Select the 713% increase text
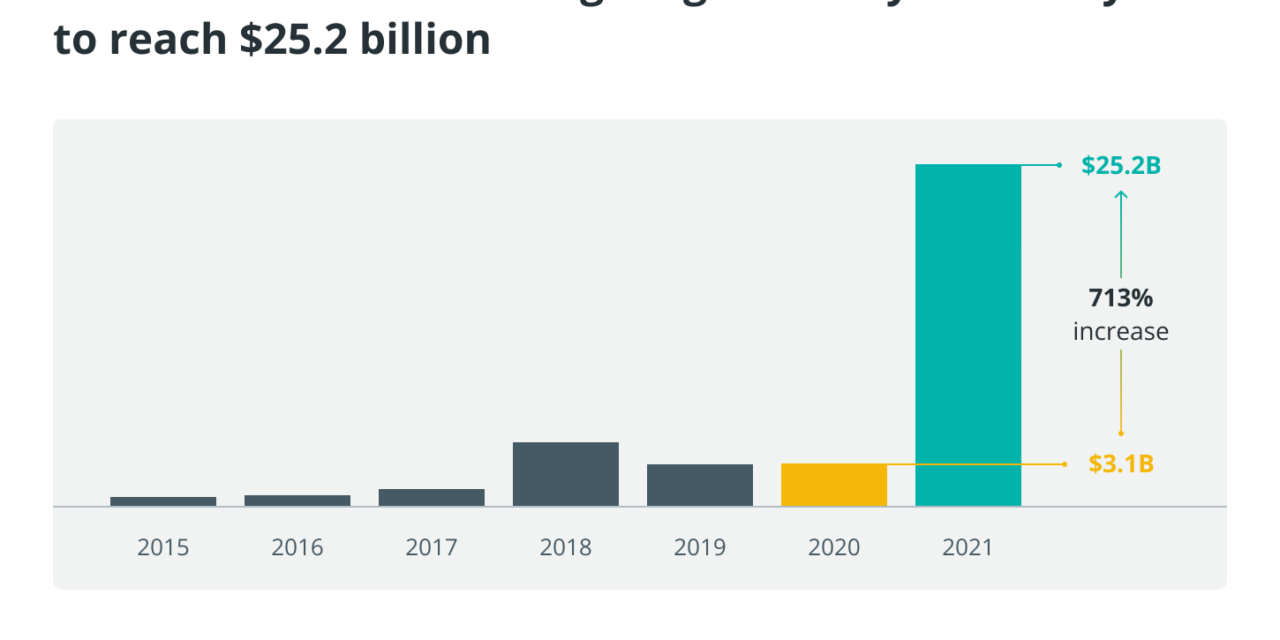The height and width of the screenshot is (640, 1280). [1121, 313]
